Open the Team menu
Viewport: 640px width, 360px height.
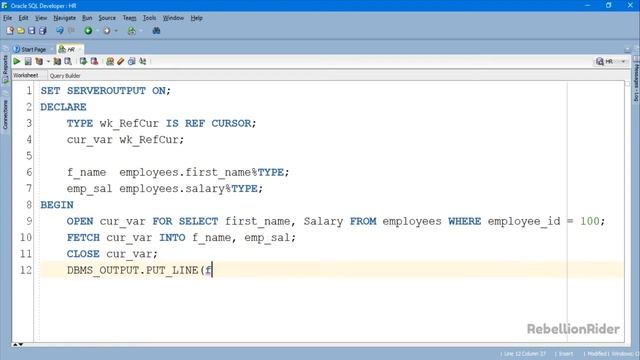pos(129,18)
